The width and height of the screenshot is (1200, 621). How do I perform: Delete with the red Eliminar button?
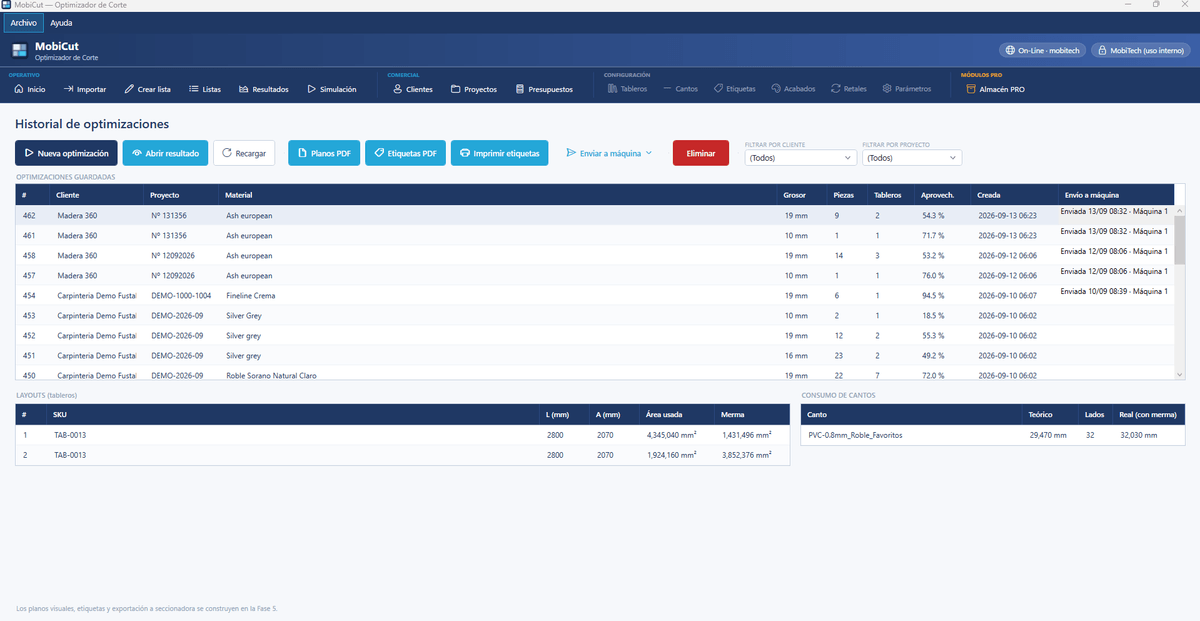click(701, 153)
